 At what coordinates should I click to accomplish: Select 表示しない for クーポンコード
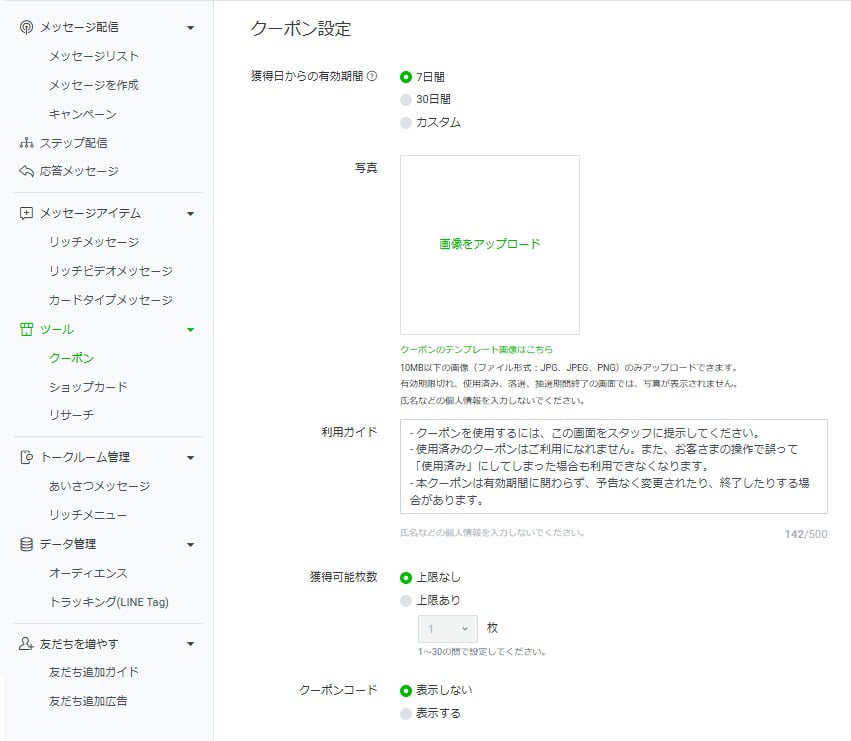click(x=405, y=691)
